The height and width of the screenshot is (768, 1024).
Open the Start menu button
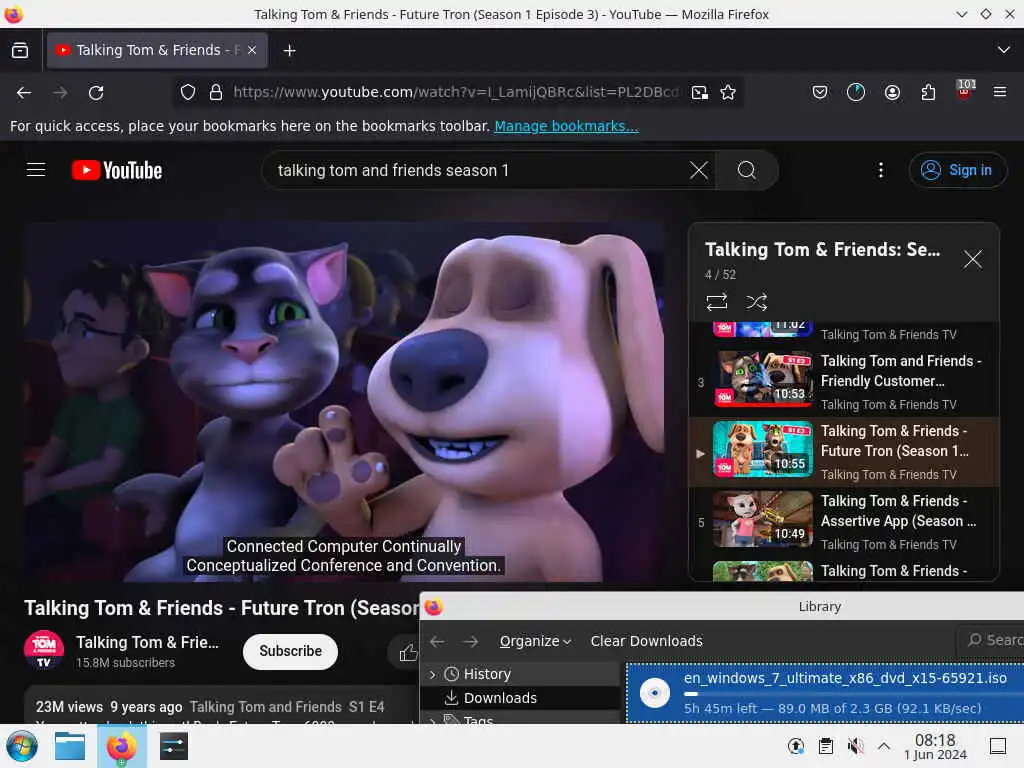[22, 746]
